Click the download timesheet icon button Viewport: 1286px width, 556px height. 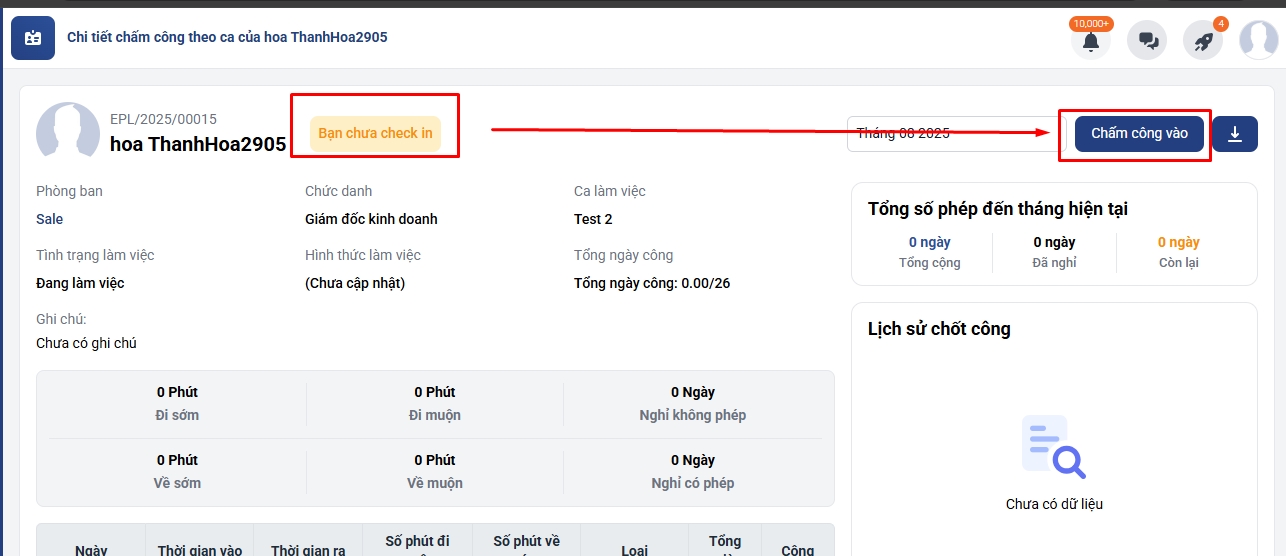click(1235, 134)
